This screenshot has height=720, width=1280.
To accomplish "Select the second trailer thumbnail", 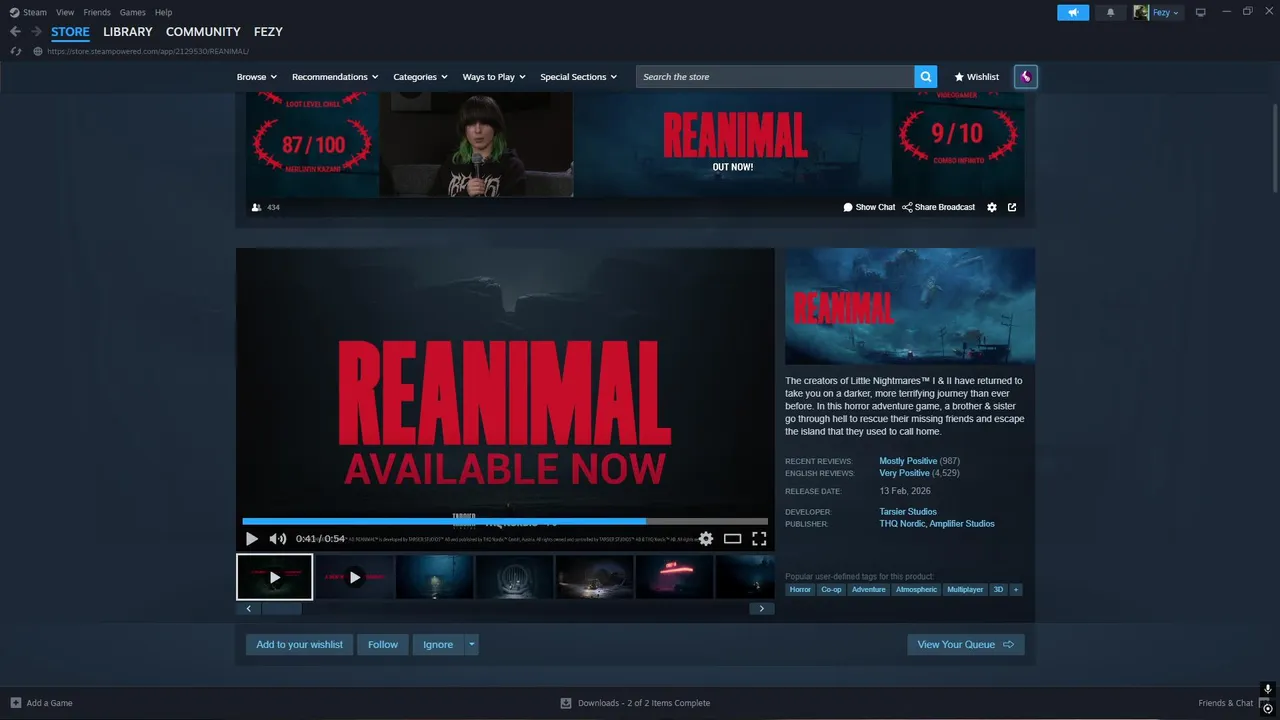I will (x=354, y=577).
